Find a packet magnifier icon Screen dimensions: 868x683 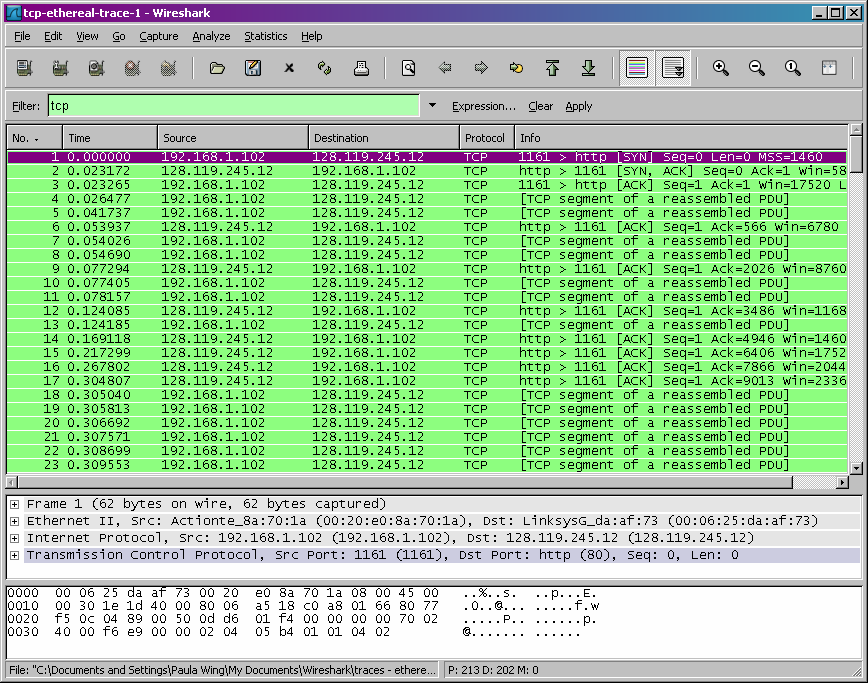coord(409,68)
